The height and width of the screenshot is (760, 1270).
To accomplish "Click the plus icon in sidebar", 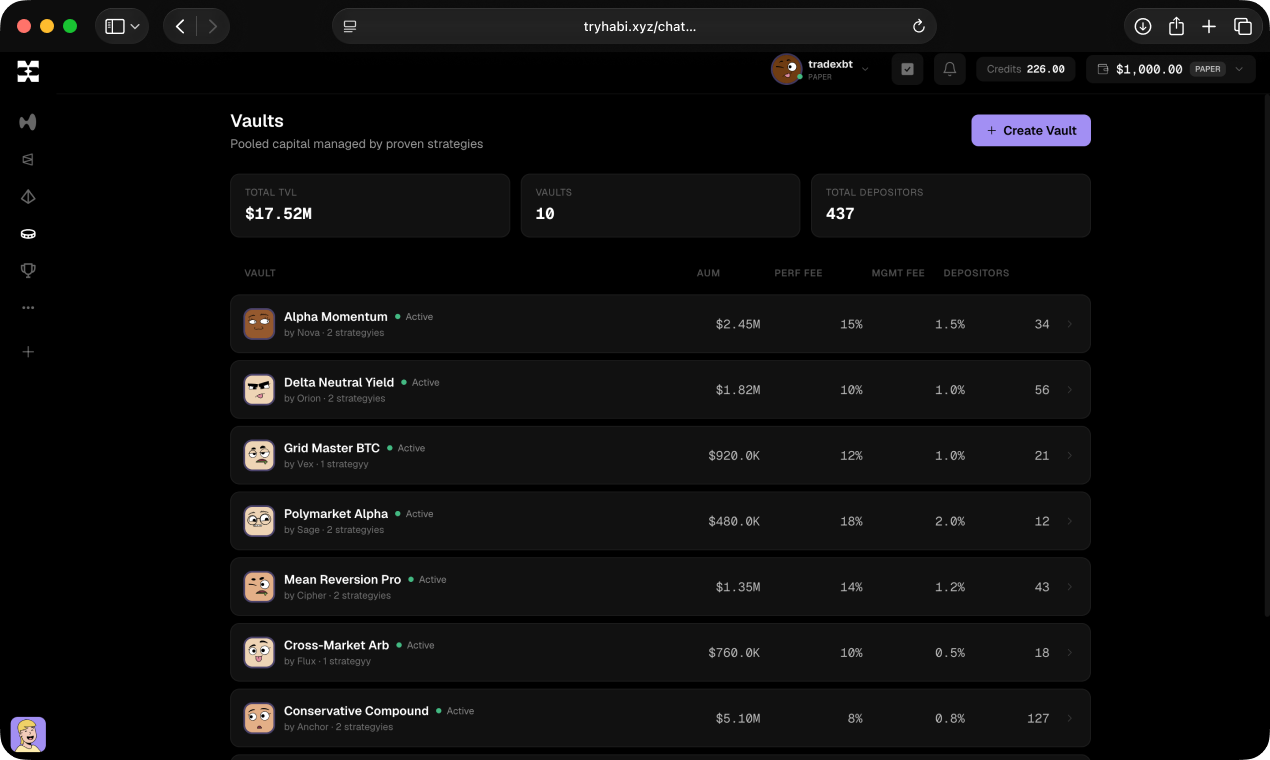I will (x=28, y=352).
